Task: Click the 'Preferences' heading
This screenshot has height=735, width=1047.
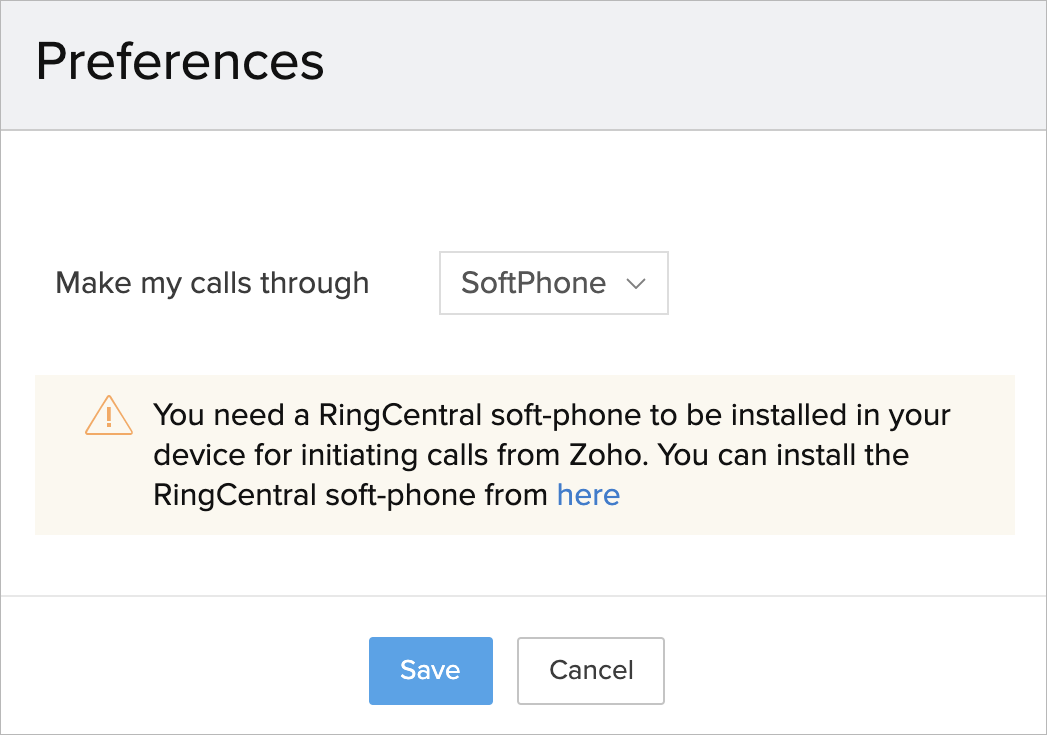Action: coord(180,62)
